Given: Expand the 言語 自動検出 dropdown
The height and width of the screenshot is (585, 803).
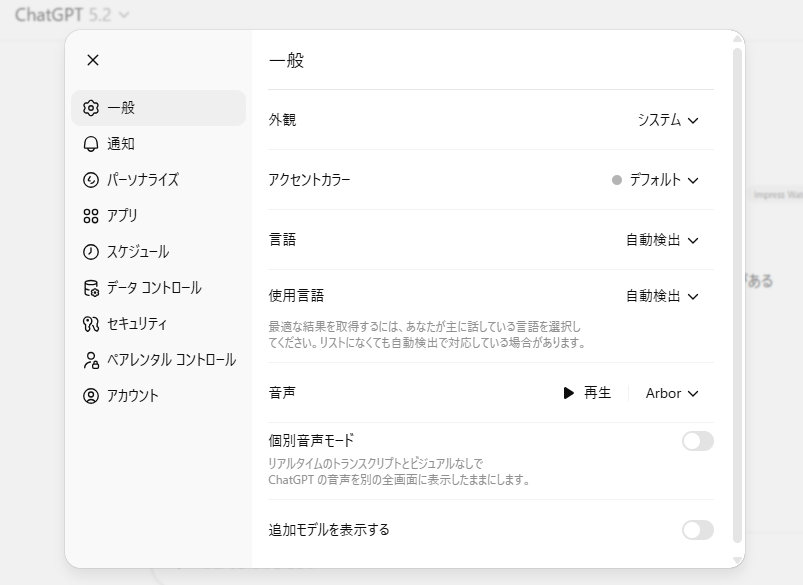Looking at the screenshot, I should click(x=662, y=240).
